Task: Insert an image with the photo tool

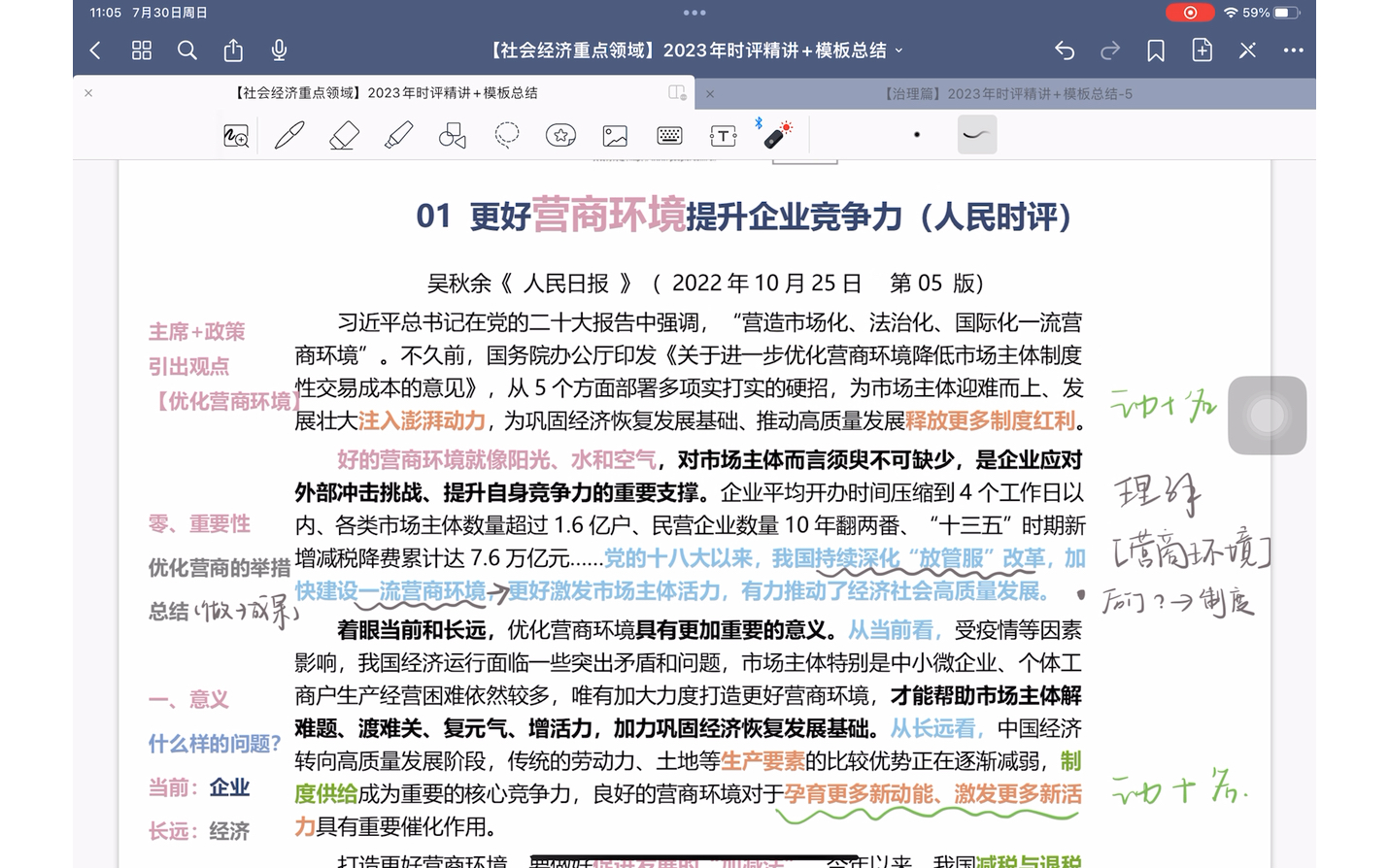Action: click(x=614, y=134)
